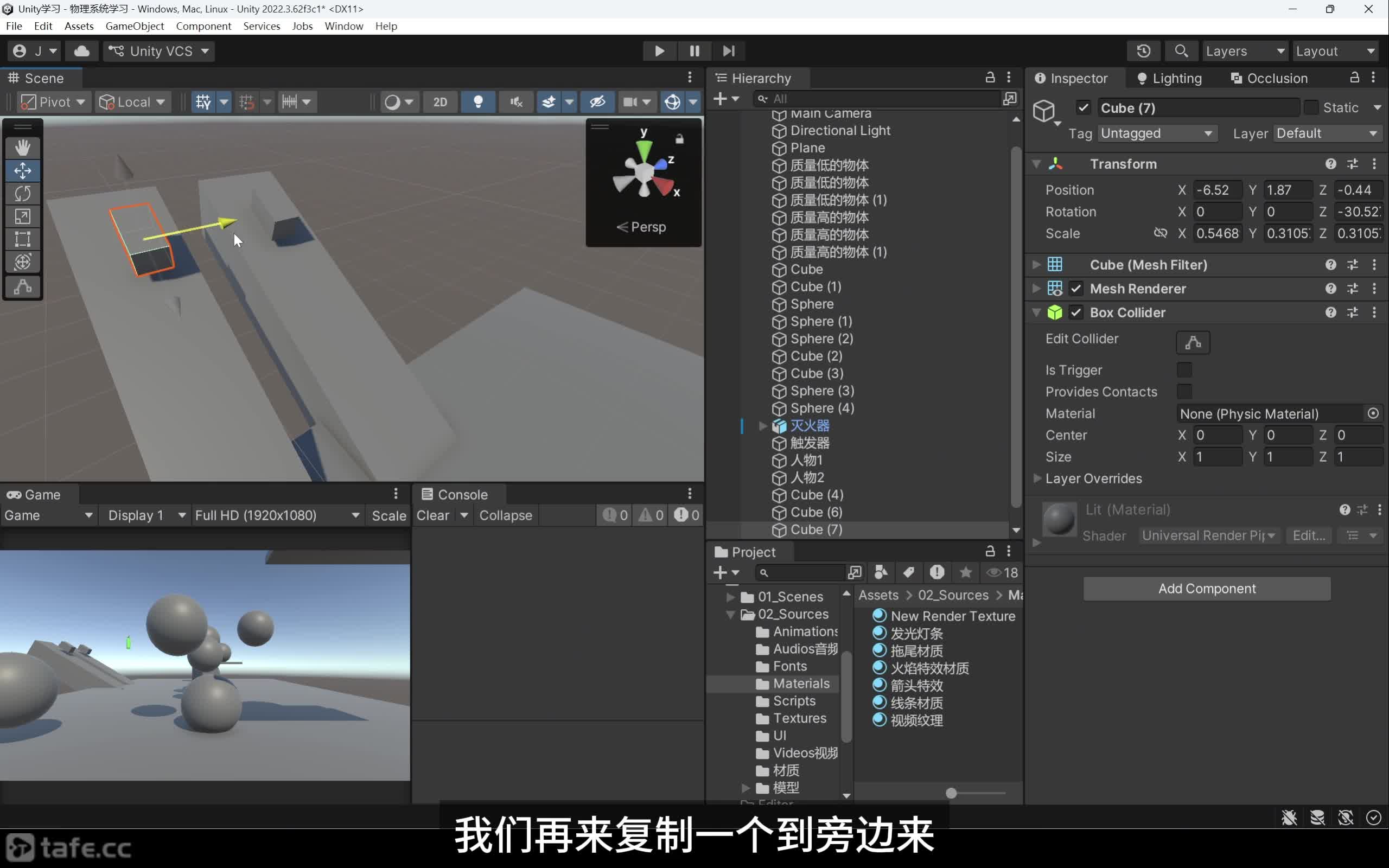Open the Layer dropdown

pos(1328,133)
